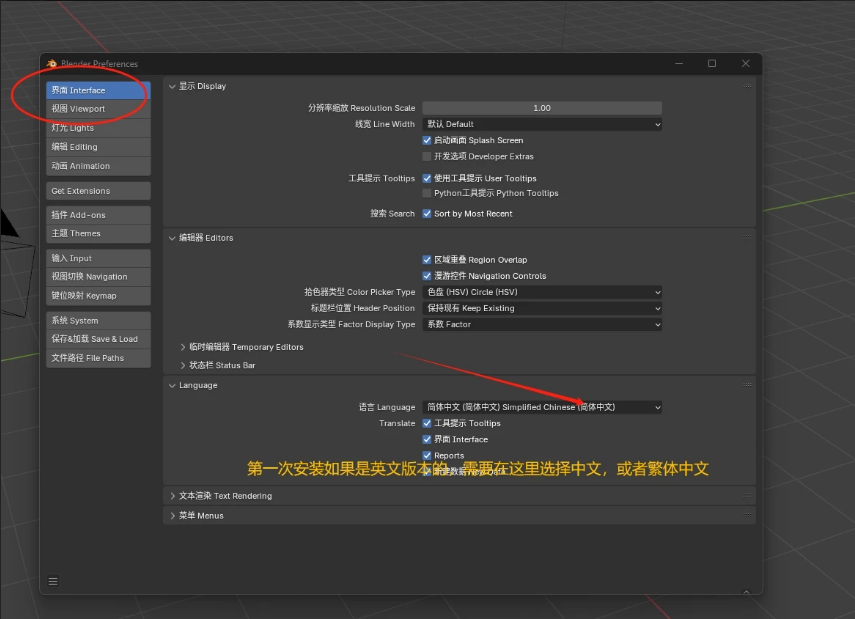Open the System section

[98, 320]
